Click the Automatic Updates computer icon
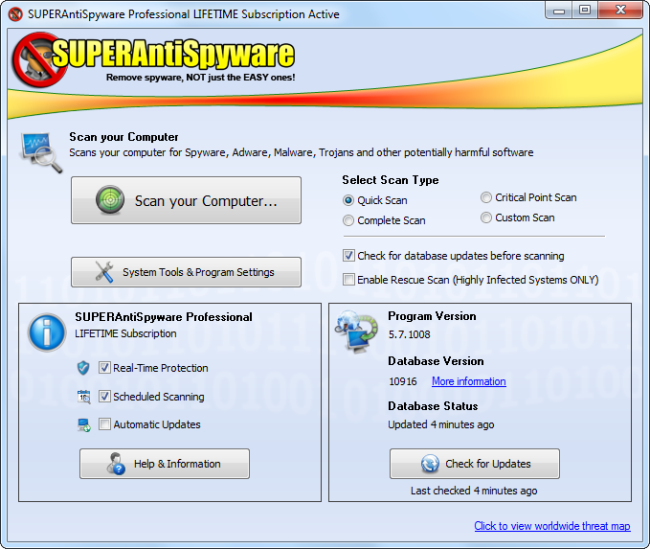This screenshot has height=549, width=650. tap(84, 425)
